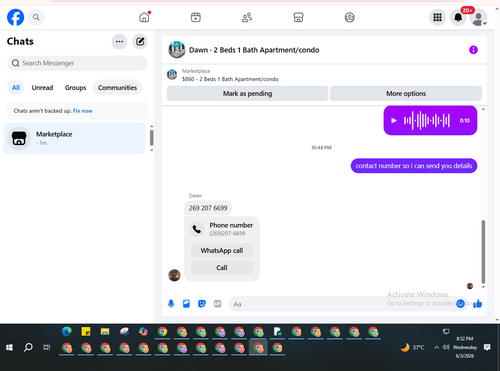Screen dimensions: 500x371
Task: Open Dawn's conversation header avatar
Action: click(177, 50)
